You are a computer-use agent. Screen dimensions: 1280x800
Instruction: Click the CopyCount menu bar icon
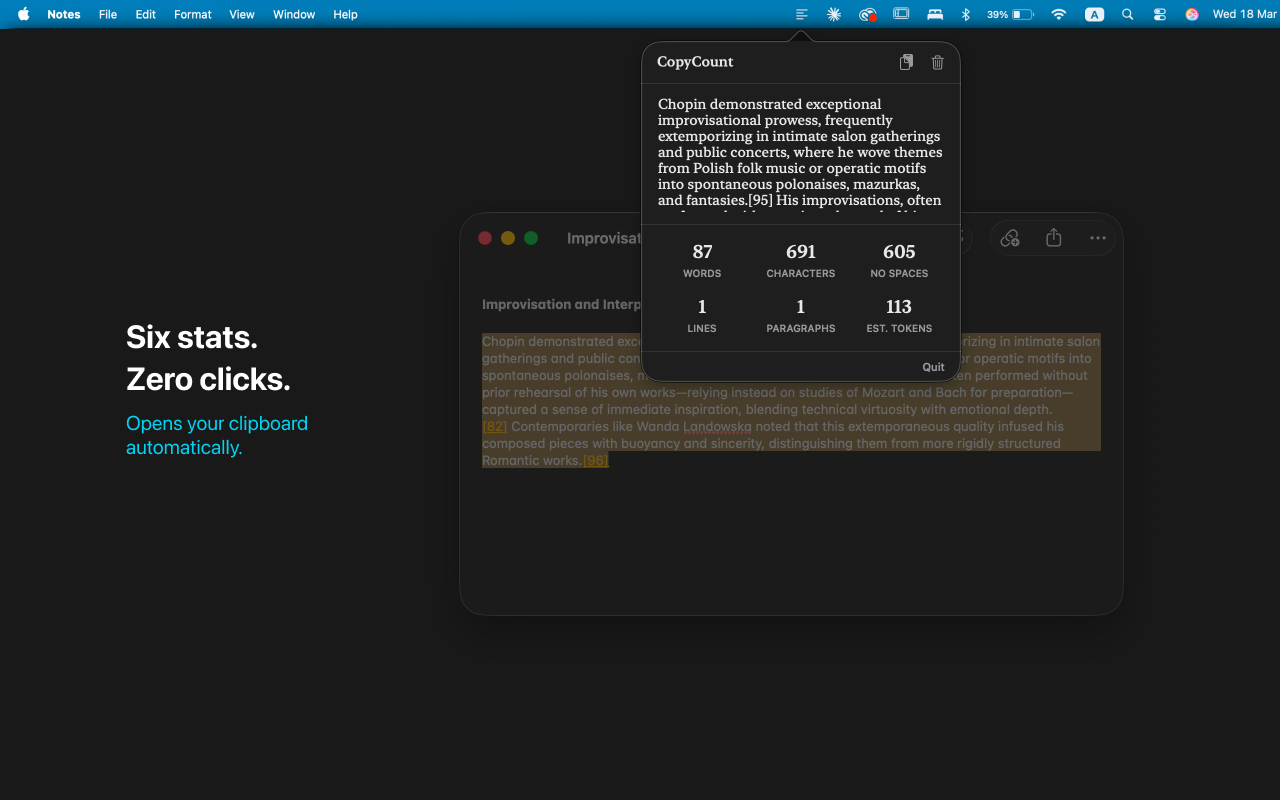point(801,14)
